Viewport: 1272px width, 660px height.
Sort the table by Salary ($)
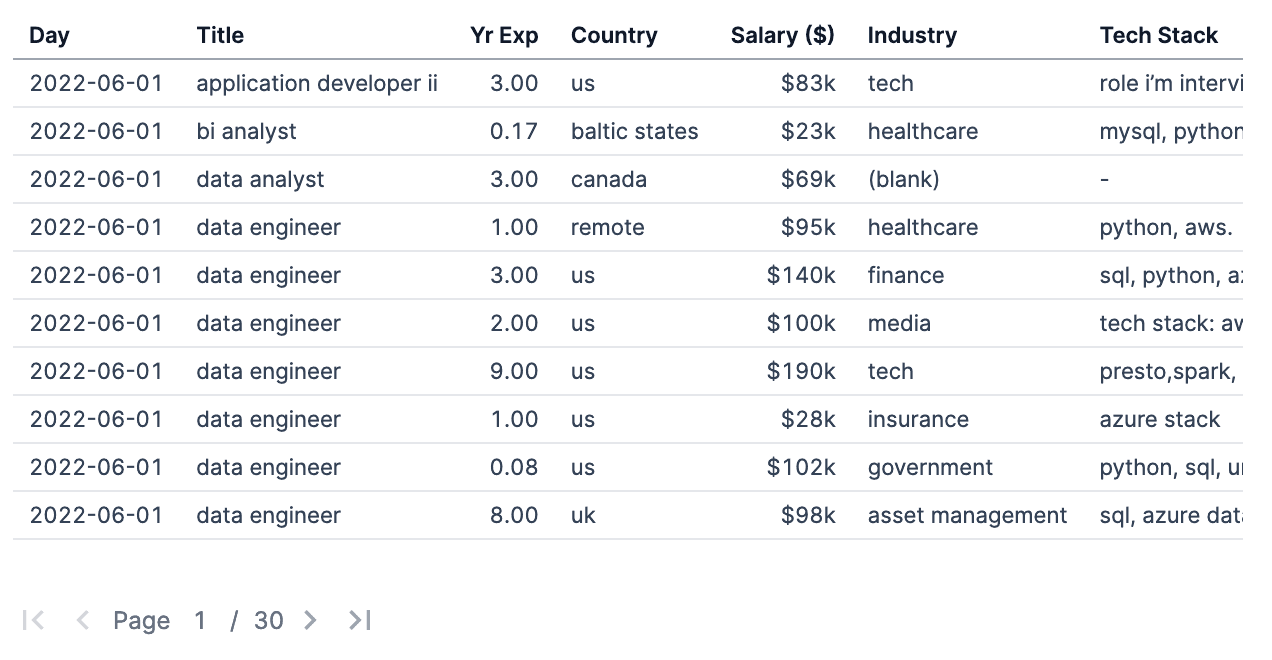(x=783, y=35)
